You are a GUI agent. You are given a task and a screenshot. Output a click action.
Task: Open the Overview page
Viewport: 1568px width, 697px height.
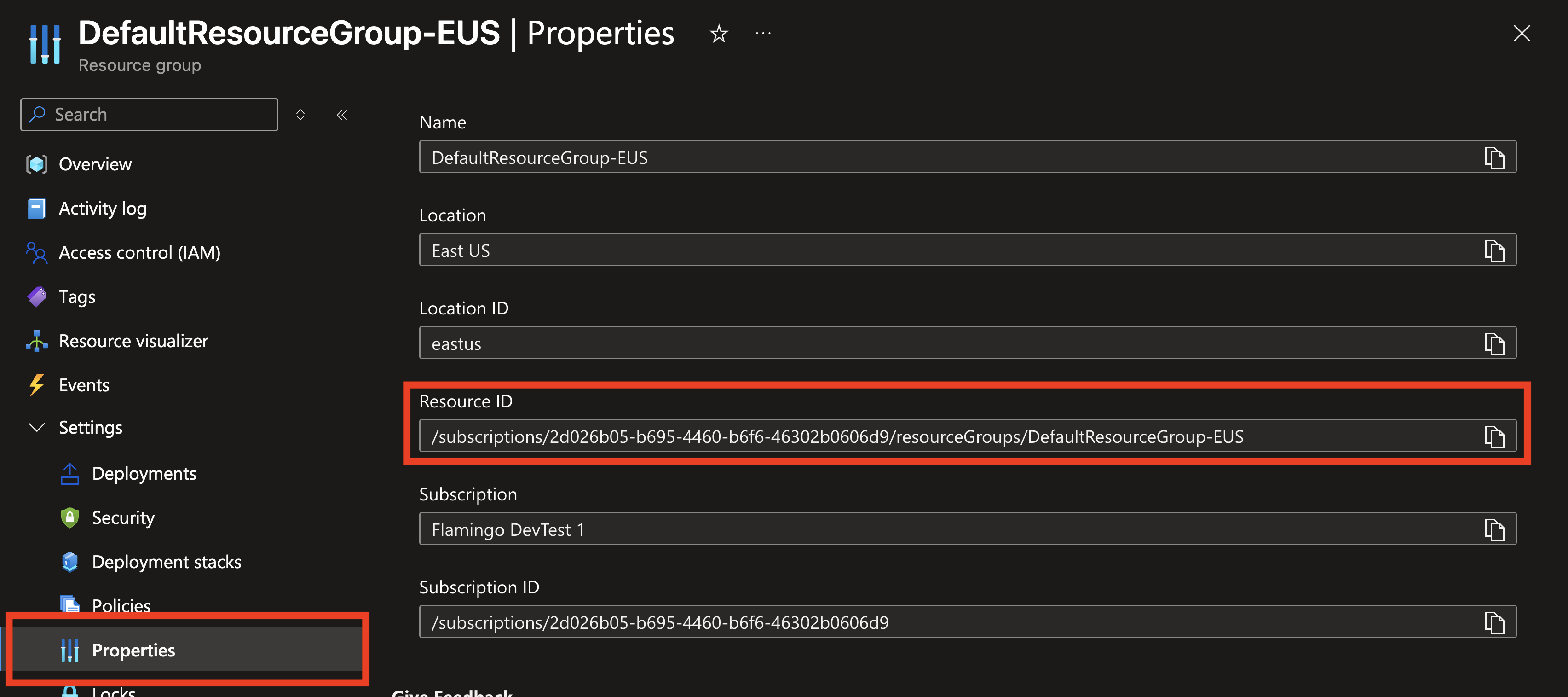[x=95, y=164]
